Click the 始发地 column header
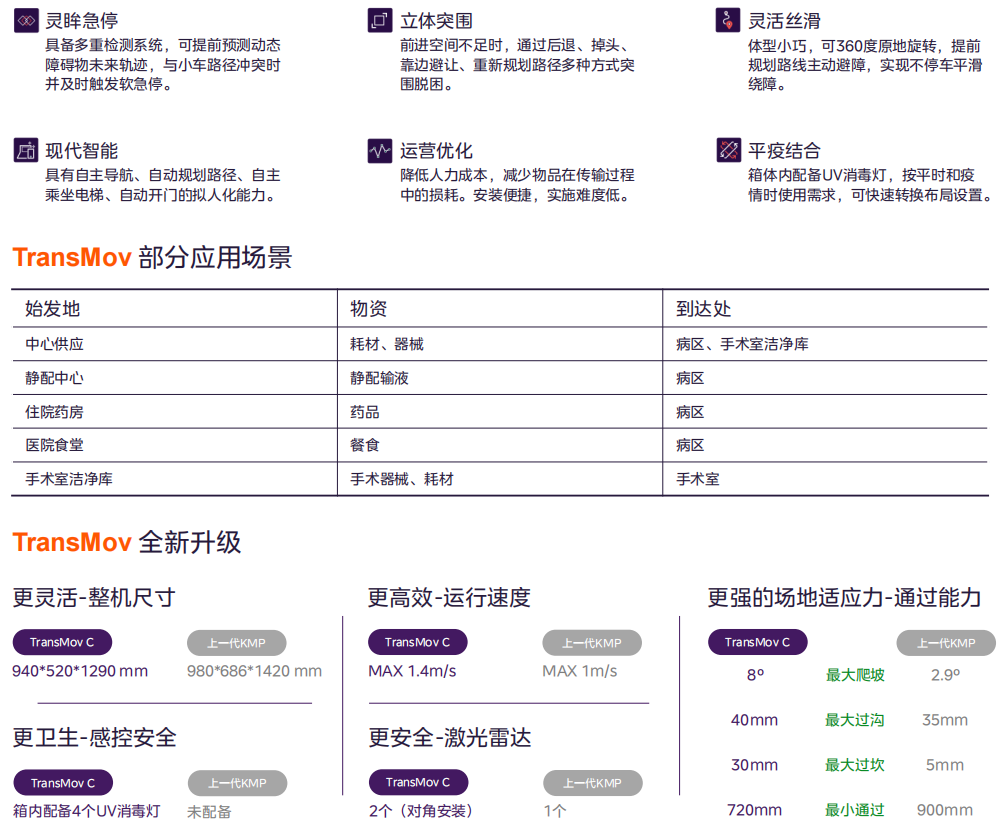This screenshot has width=1006, height=820. point(53,309)
